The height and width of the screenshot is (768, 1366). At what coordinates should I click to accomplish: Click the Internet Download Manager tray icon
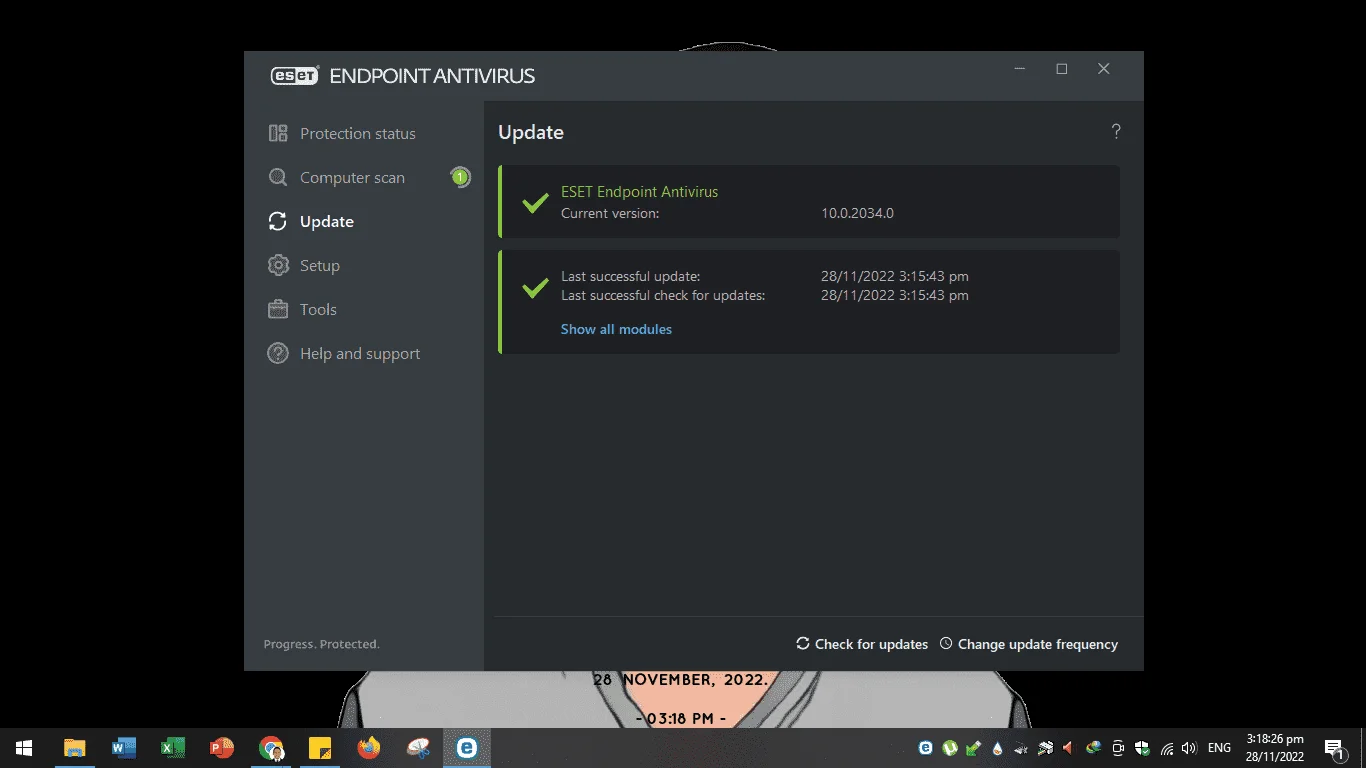click(x=1093, y=748)
